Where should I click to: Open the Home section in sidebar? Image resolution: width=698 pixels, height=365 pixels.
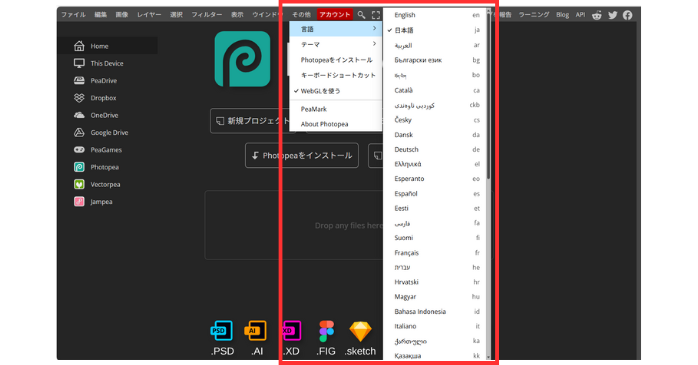pyautogui.click(x=107, y=46)
